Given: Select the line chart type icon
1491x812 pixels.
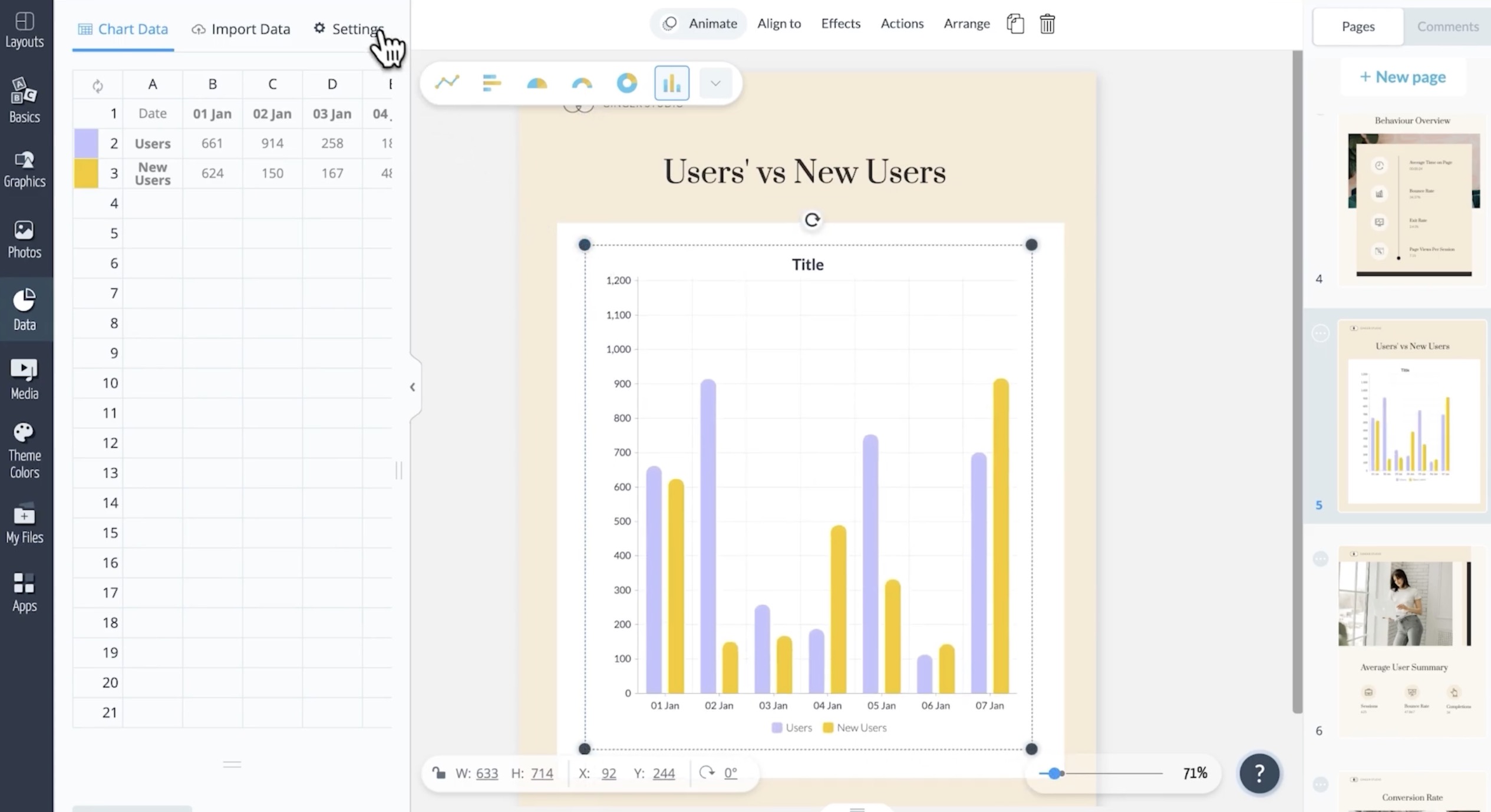Looking at the screenshot, I should click(x=447, y=82).
